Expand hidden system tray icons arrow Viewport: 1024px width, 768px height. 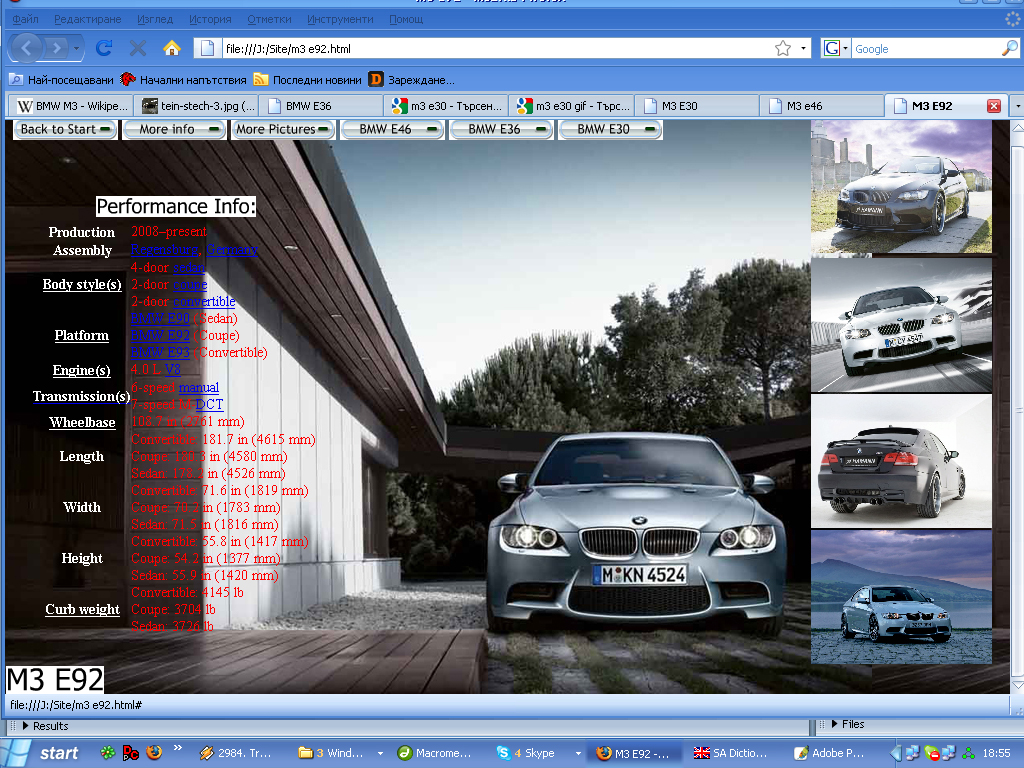pos(895,754)
